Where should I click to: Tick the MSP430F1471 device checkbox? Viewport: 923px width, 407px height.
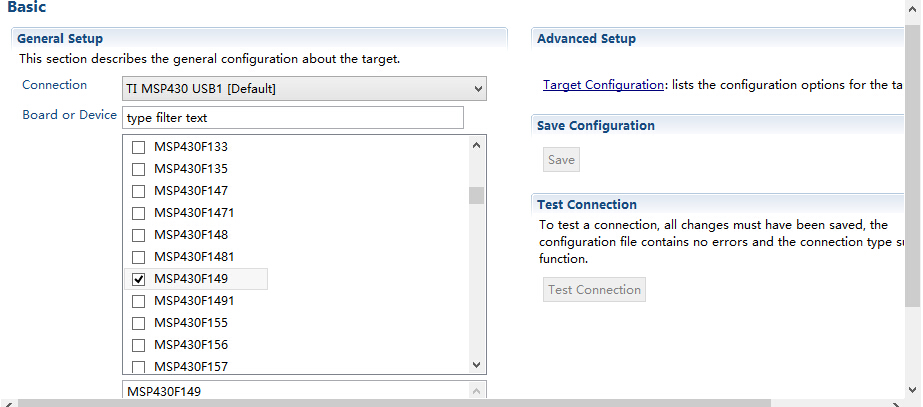[138, 213]
